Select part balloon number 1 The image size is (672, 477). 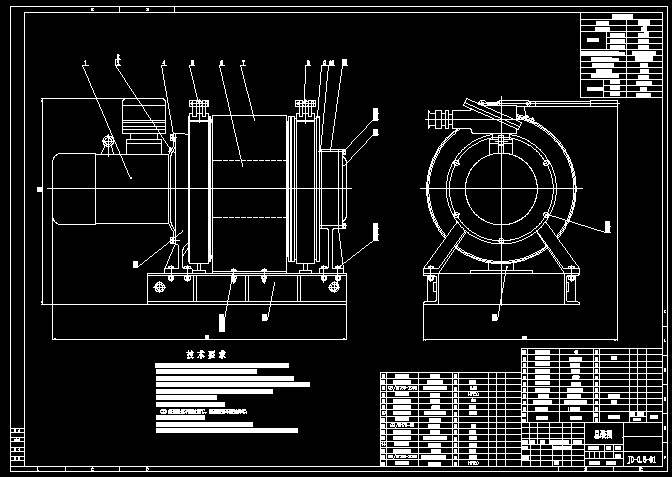[85, 63]
